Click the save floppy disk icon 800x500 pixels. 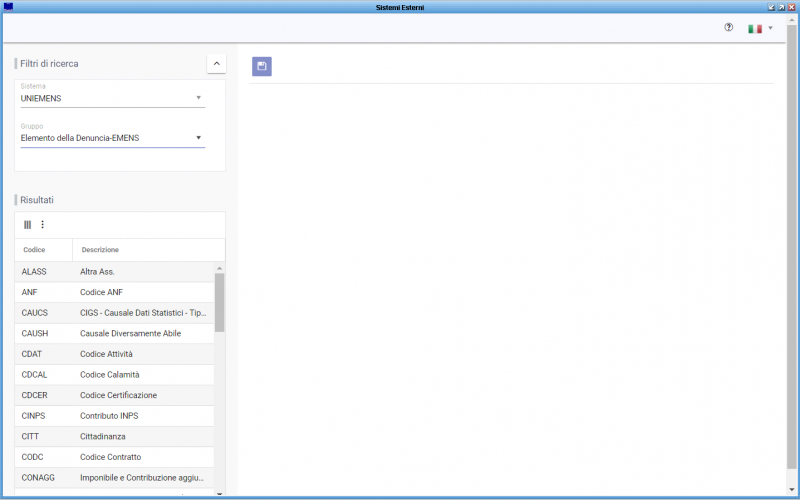(x=262, y=66)
